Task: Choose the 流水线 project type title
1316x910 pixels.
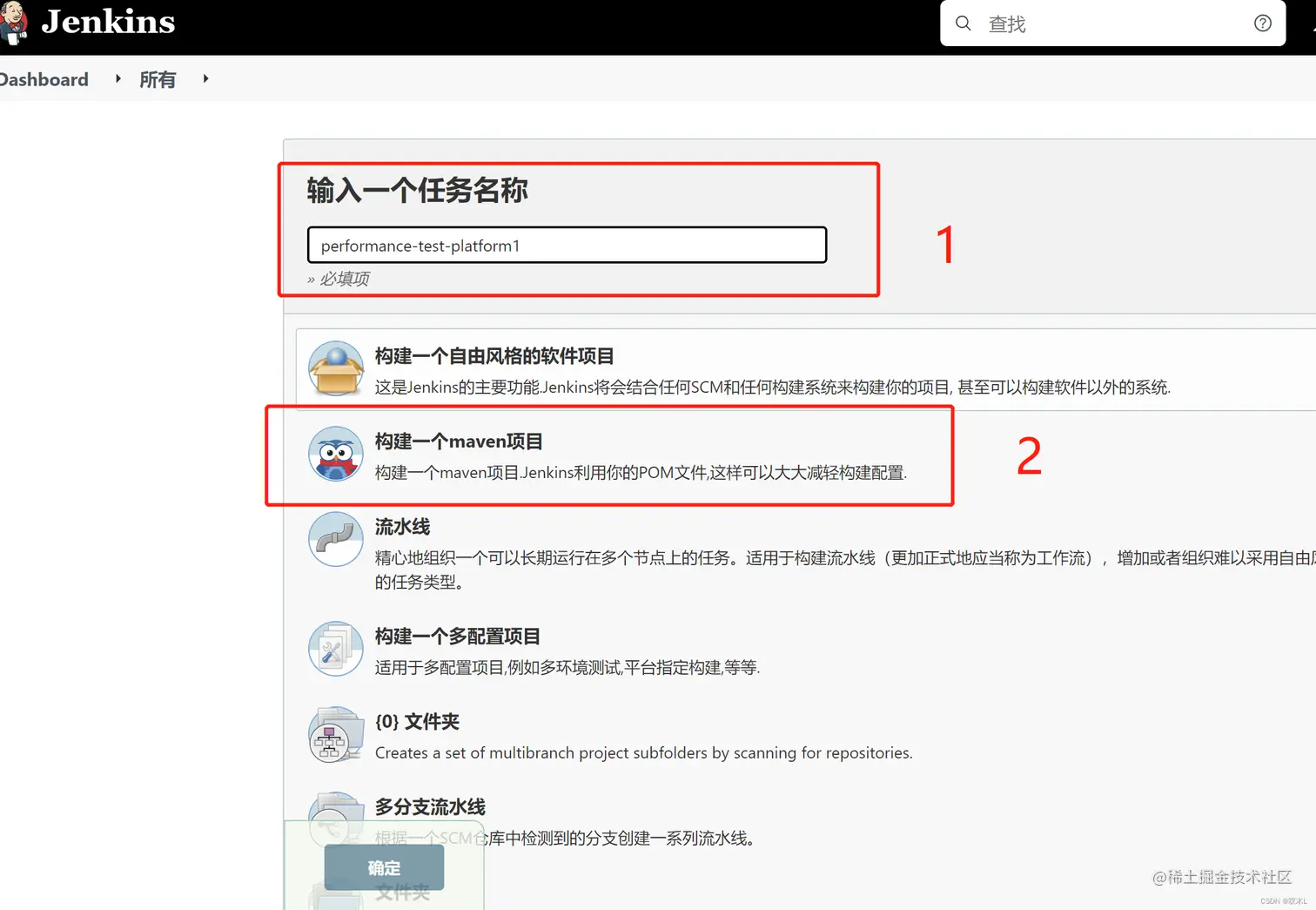Action: click(x=402, y=527)
